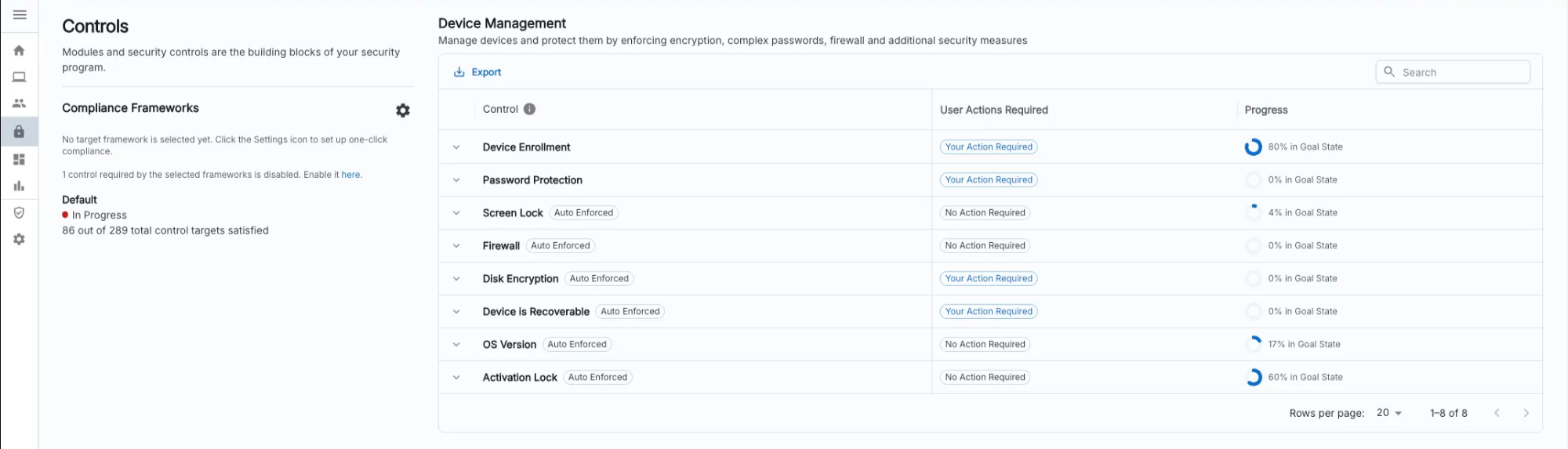Open the rows per page dropdown
This screenshot has width=1568, height=449.
point(1388,413)
